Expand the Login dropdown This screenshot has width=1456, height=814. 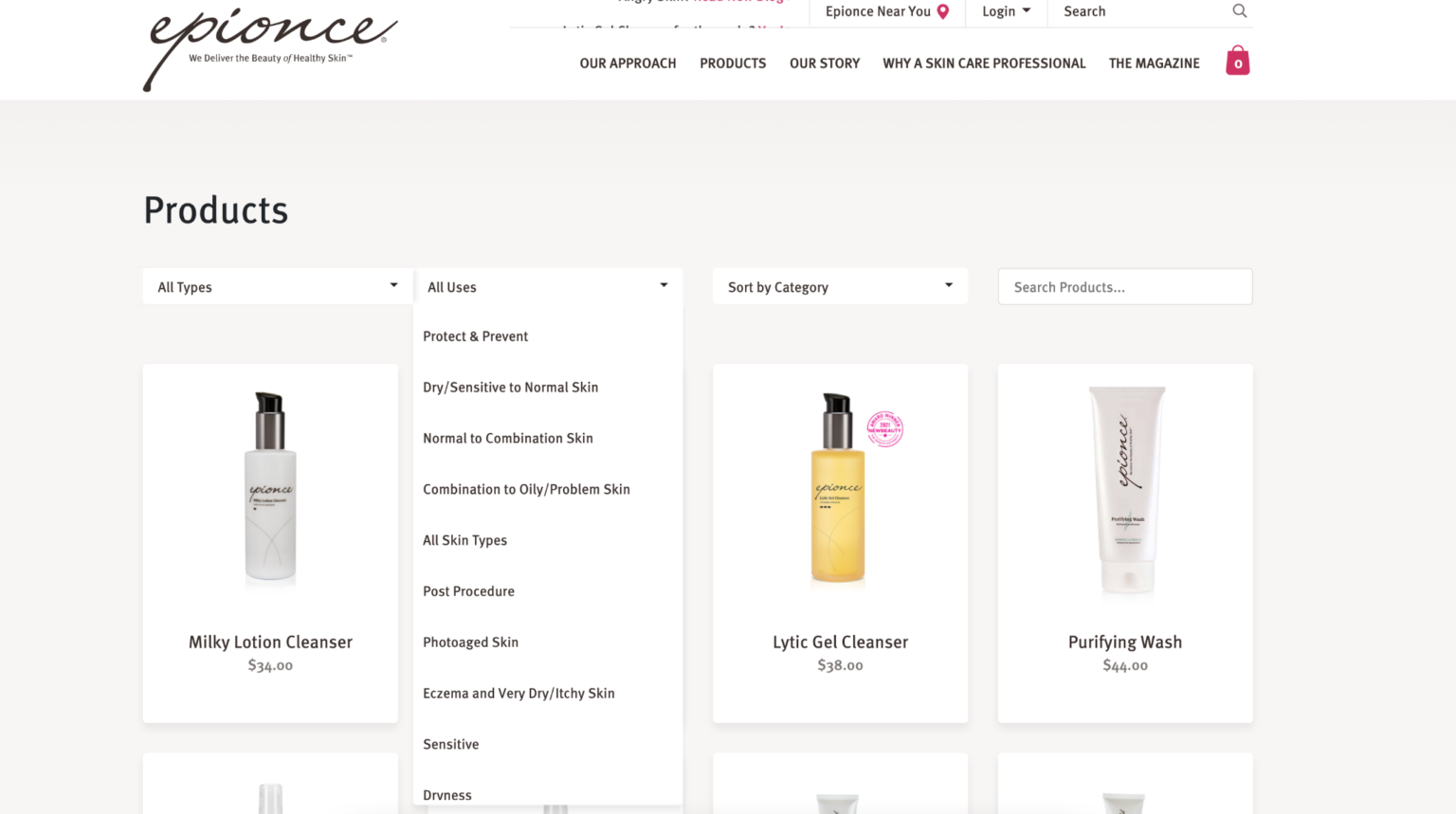[1005, 10]
